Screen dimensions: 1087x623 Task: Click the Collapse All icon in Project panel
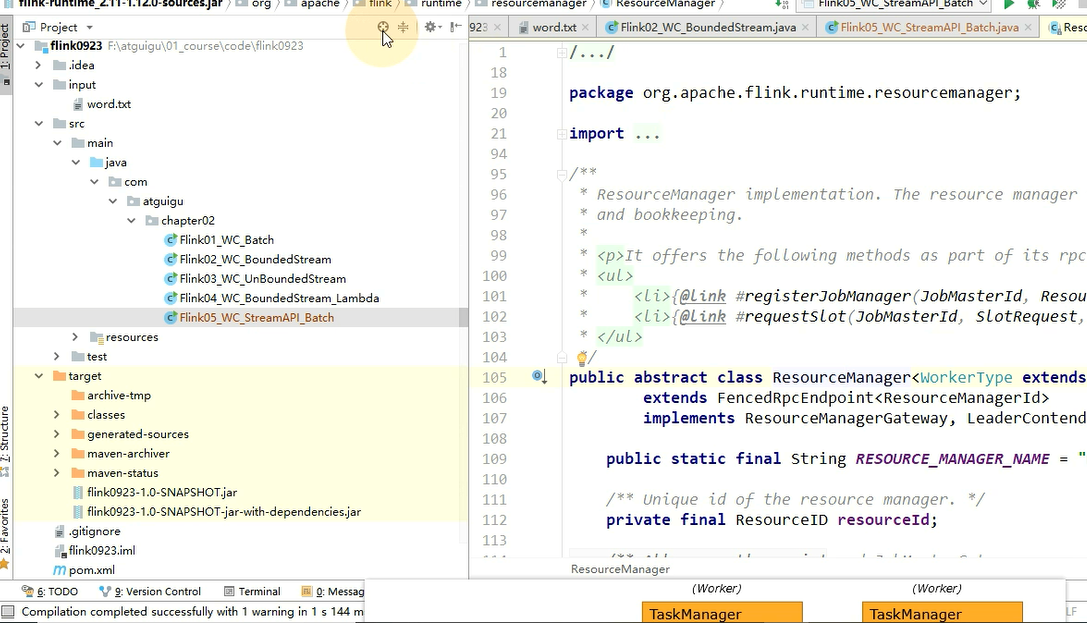403,27
